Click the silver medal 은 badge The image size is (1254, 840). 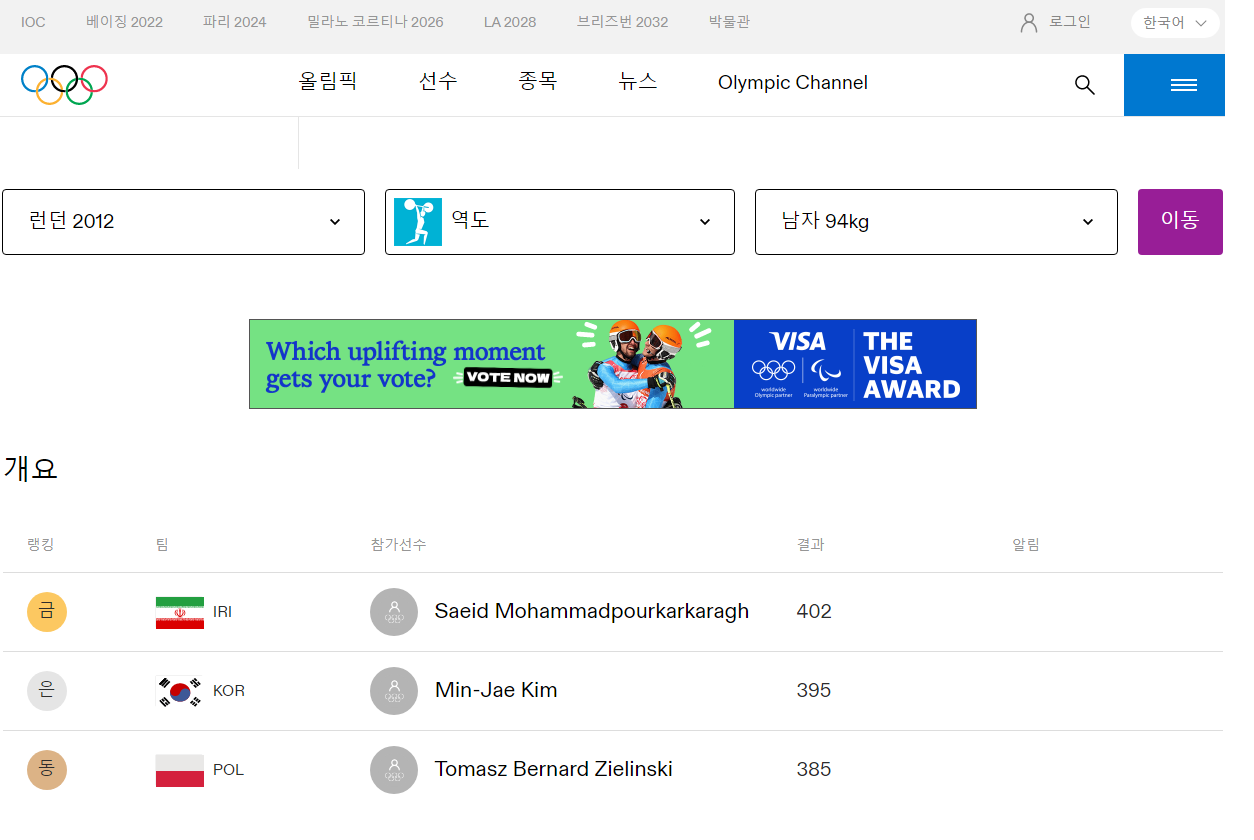47,691
